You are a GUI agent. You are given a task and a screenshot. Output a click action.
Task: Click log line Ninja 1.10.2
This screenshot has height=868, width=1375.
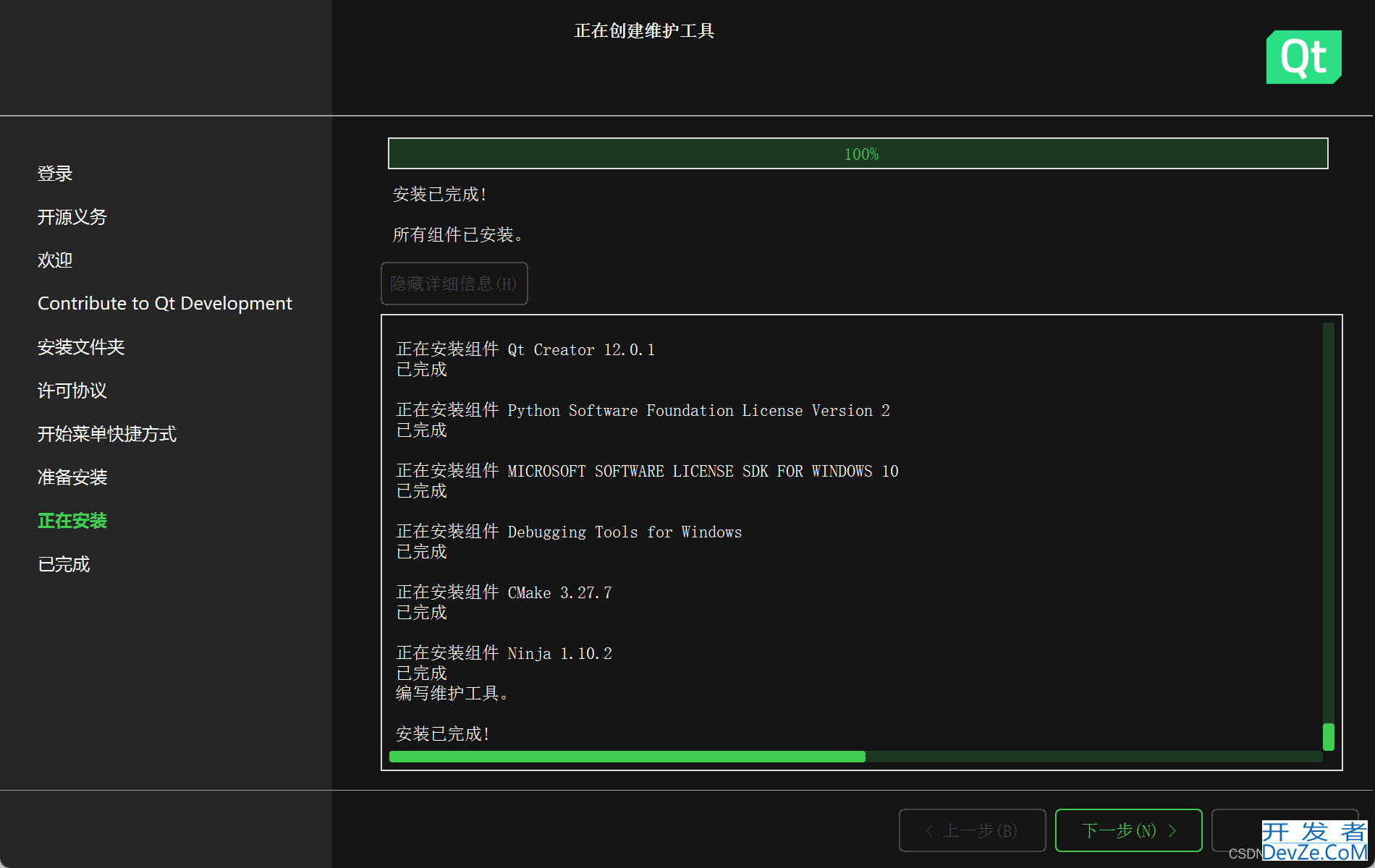tap(504, 654)
